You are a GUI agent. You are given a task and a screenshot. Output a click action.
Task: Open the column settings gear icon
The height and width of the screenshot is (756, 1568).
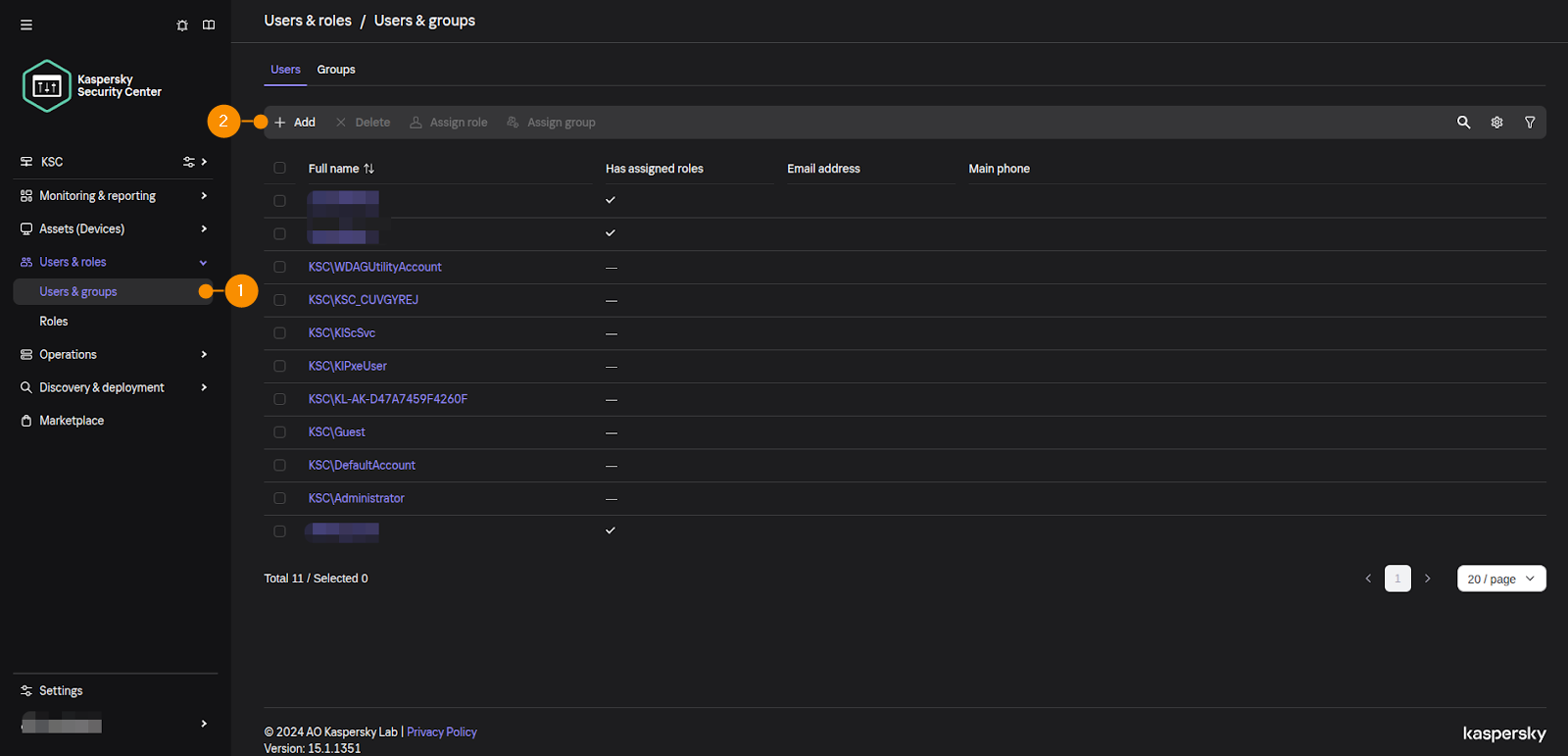pyautogui.click(x=1496, y=123)
